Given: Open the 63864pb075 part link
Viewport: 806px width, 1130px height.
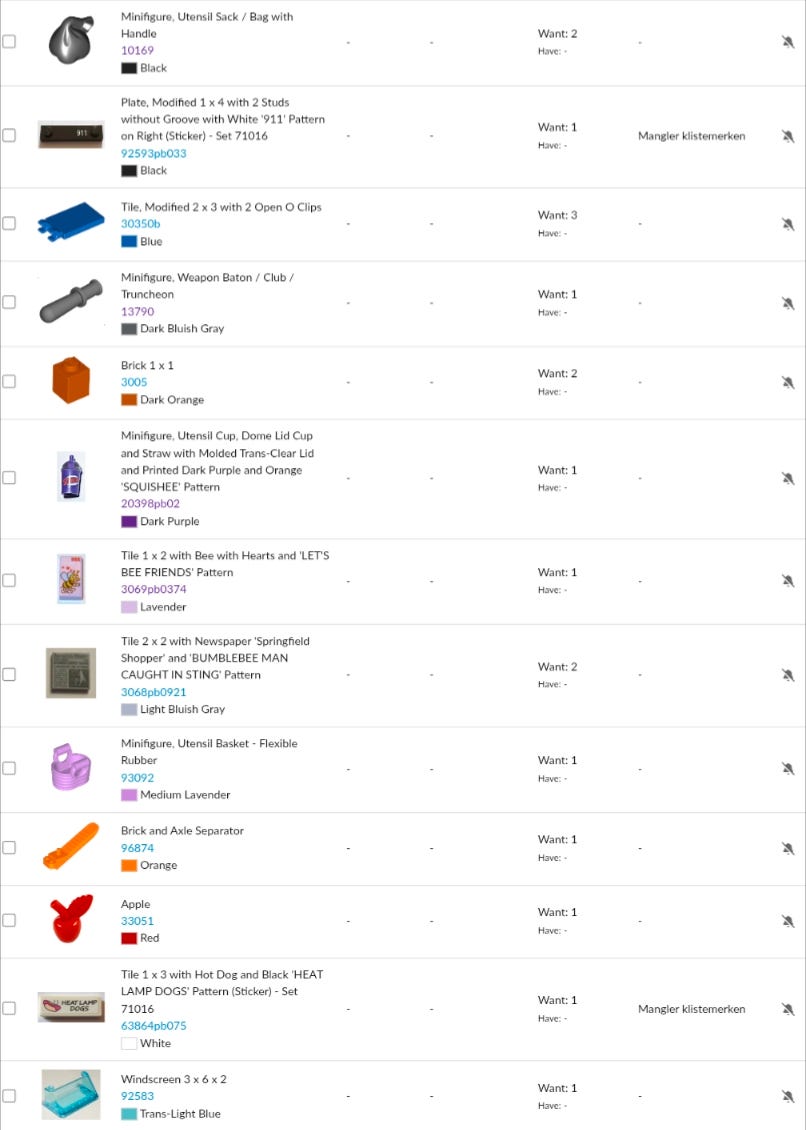Looking at the screenshot, I should pos(153,1025).
